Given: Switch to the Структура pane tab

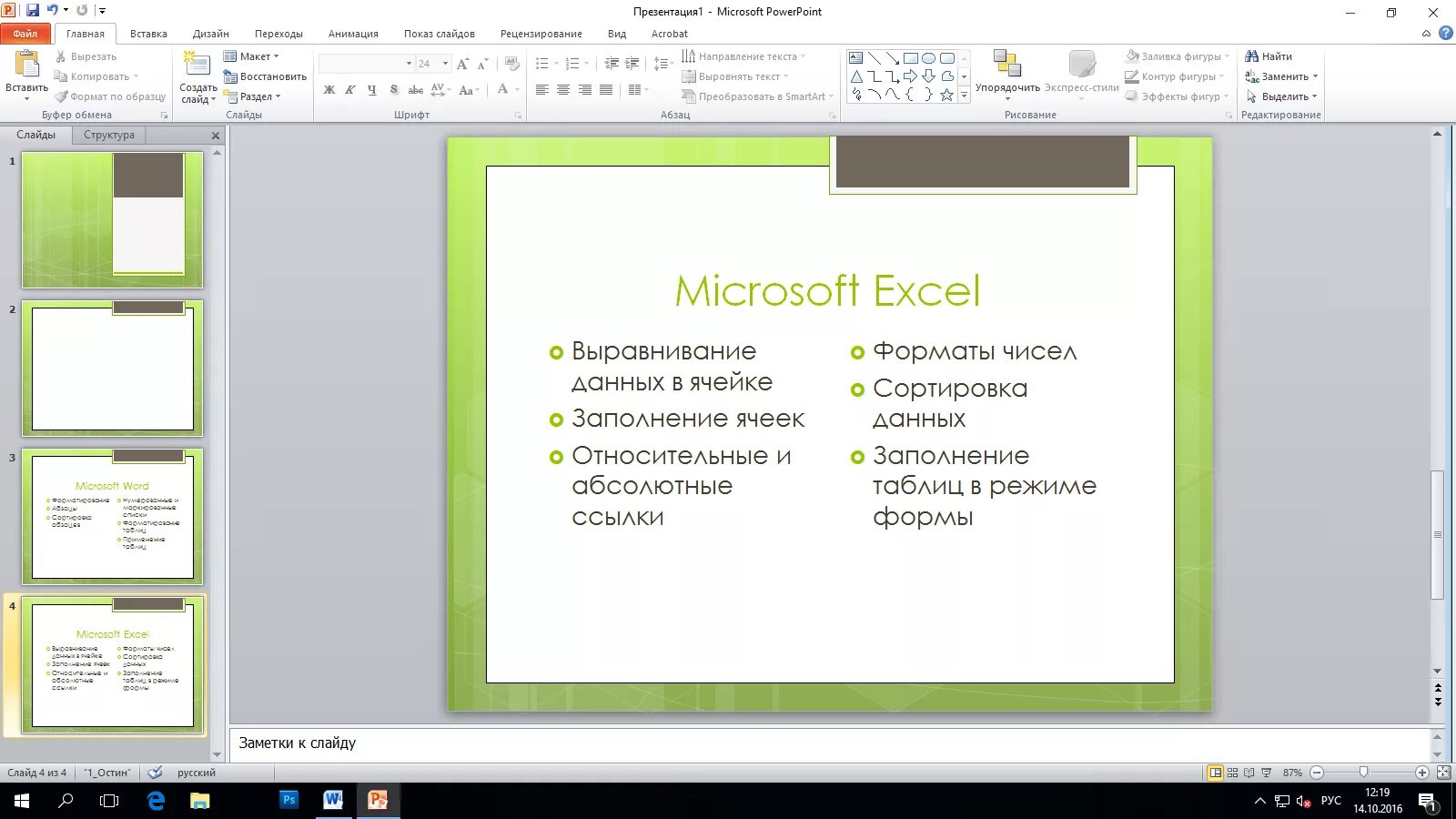Looking at the screenshot, I should coord(109,135).
